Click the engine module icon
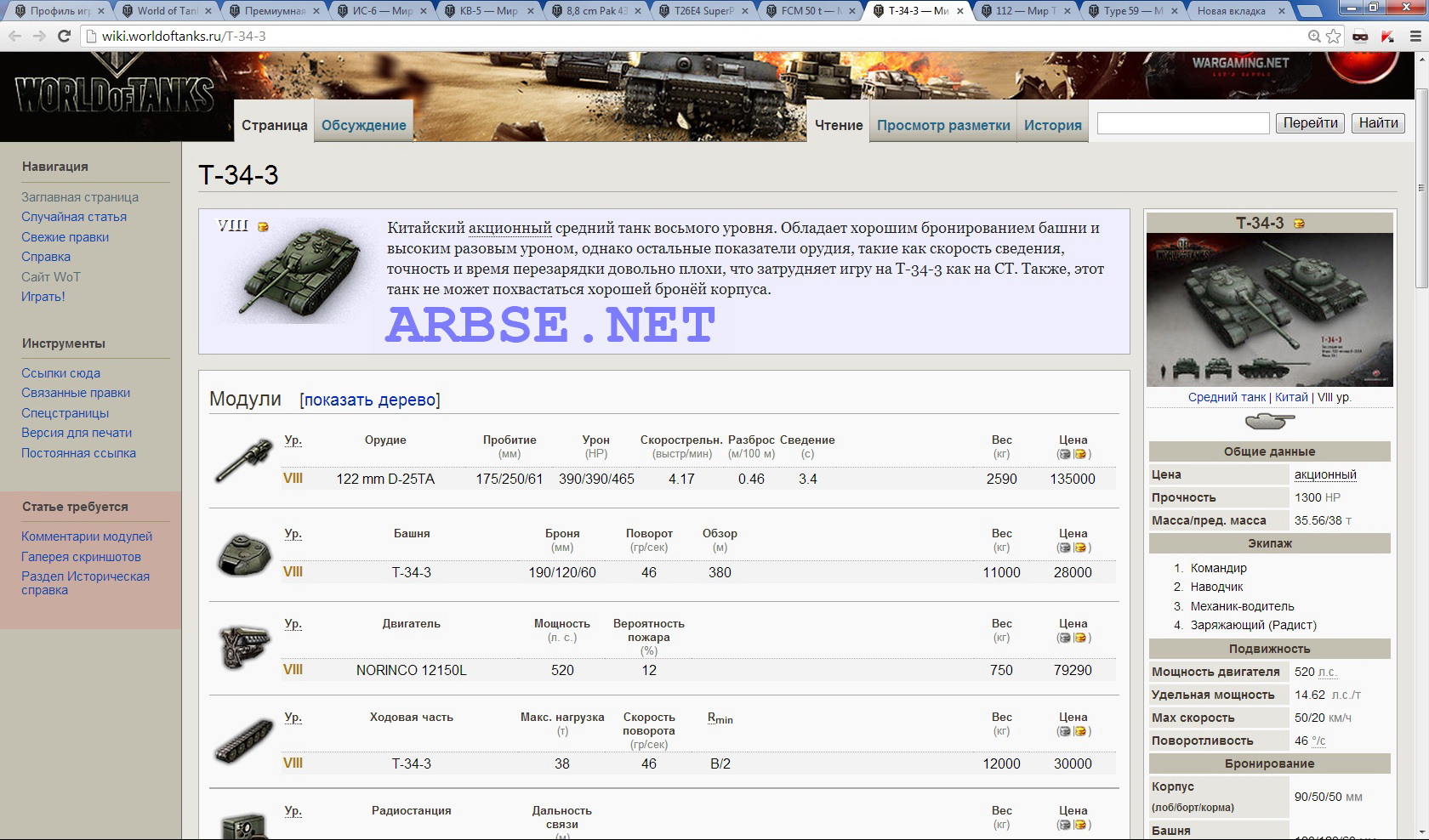 244,647
